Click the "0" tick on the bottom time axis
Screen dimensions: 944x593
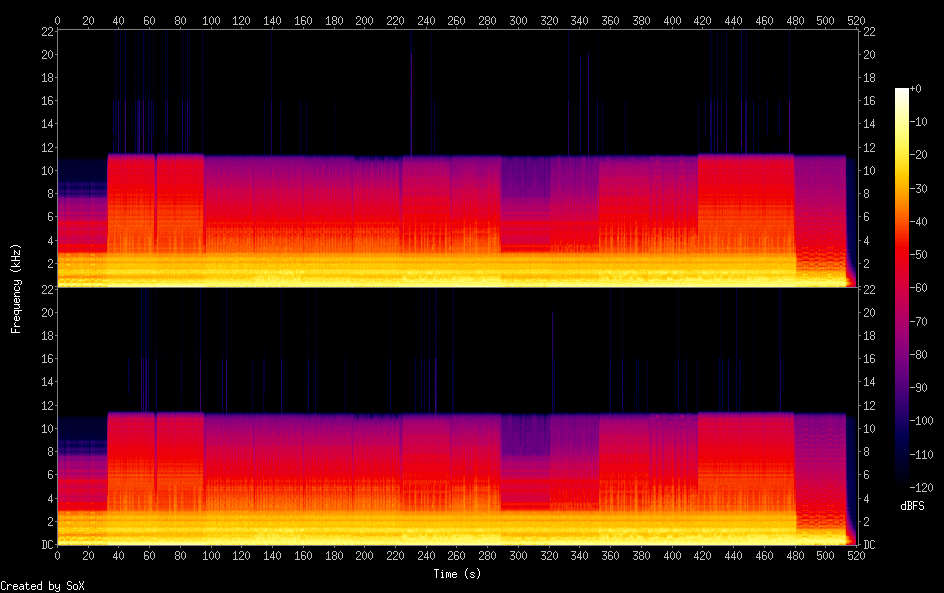(x=58, y=556)
